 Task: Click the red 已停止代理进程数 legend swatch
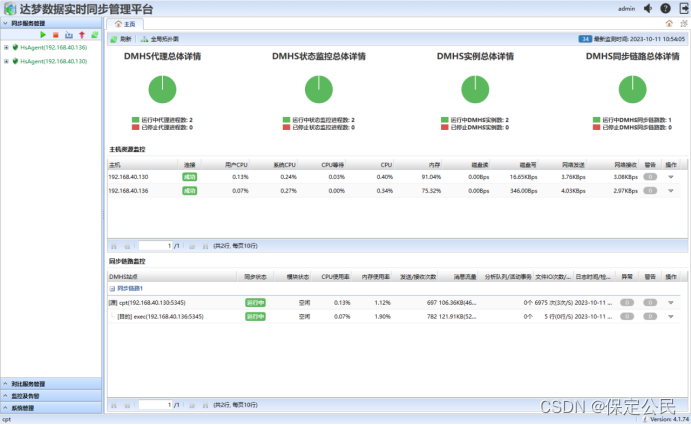135,127
